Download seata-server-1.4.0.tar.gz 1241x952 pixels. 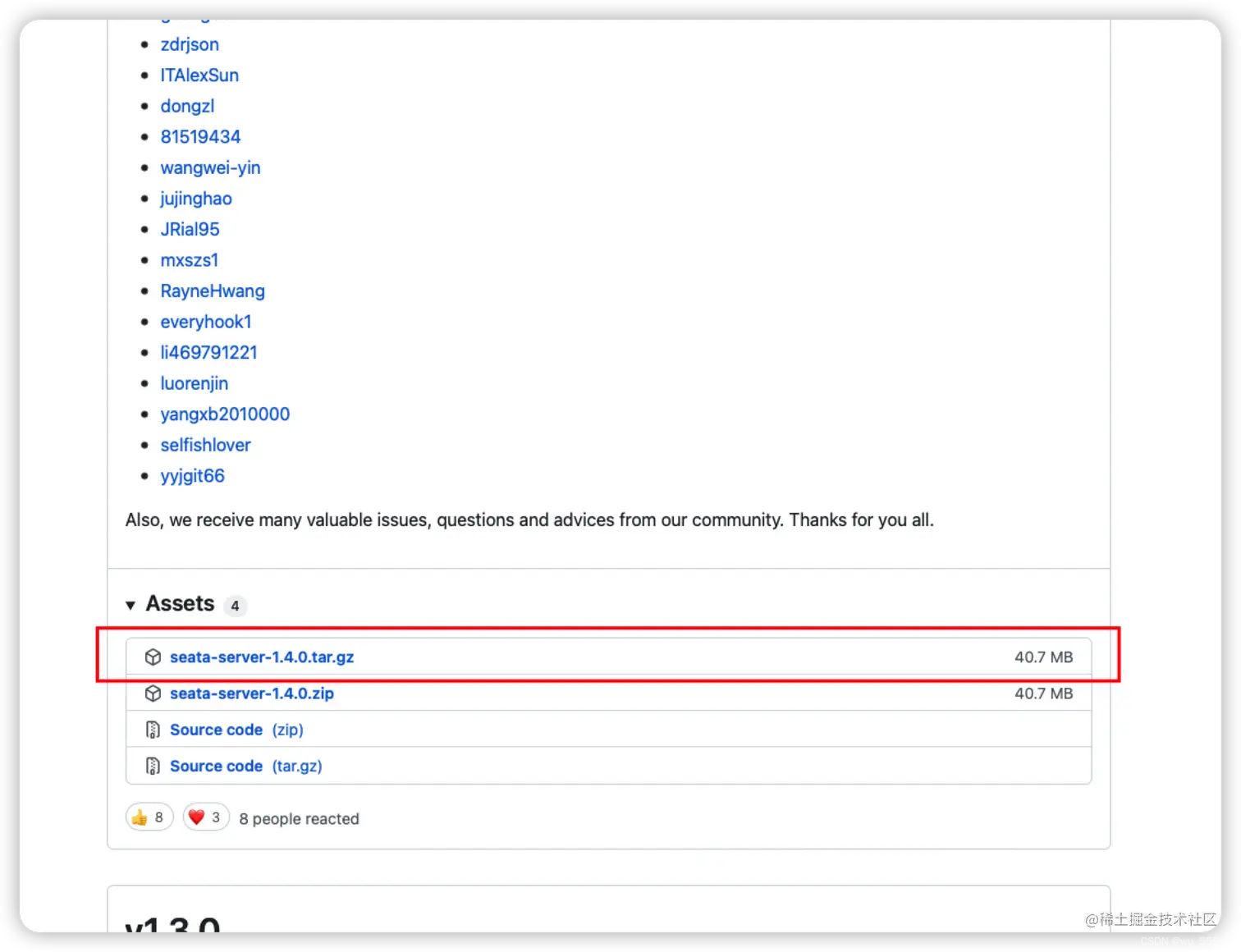click(x=262, y=657)
